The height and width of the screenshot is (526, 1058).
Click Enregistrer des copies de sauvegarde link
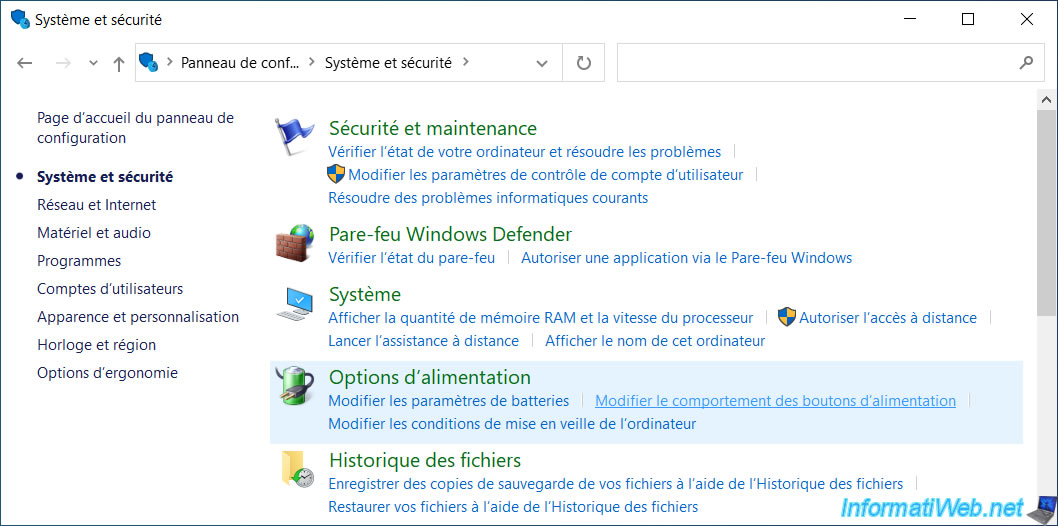coord(615,484)
